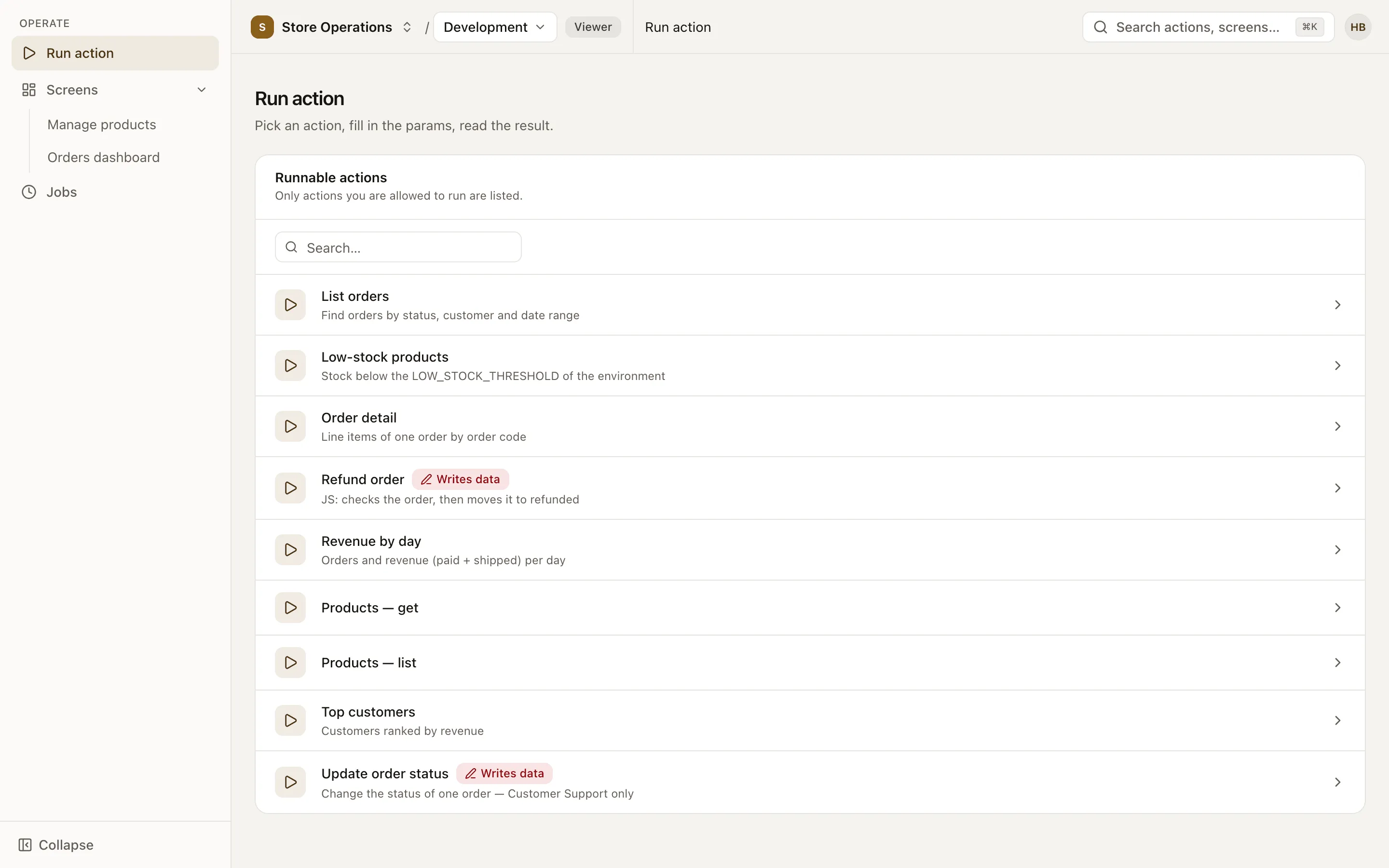Image resolution: width=1389 pixels, height=868 pixels.
Task: Click the ⌘K shortcut hint
Action: (1309, 27)
